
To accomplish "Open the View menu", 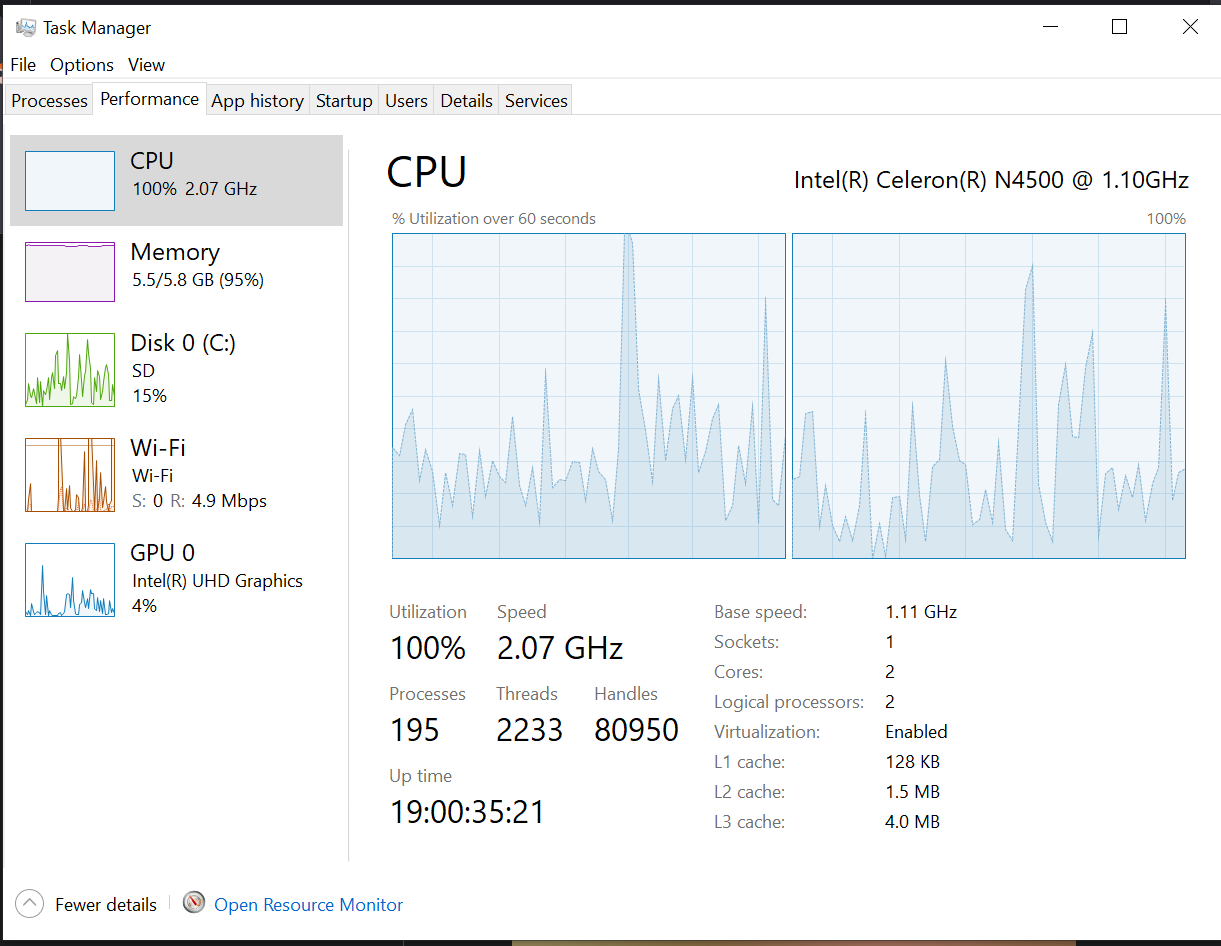I will pos(146,65).
